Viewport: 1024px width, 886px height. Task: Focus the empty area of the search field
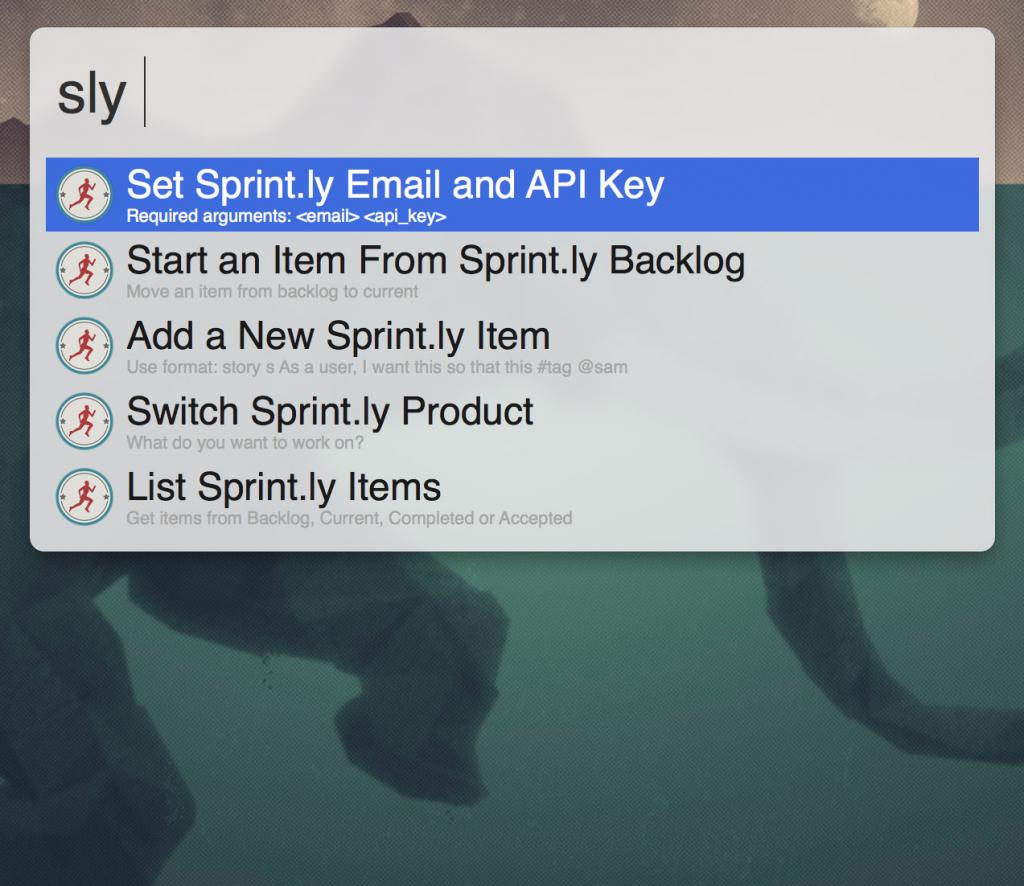tap(560, 93)
